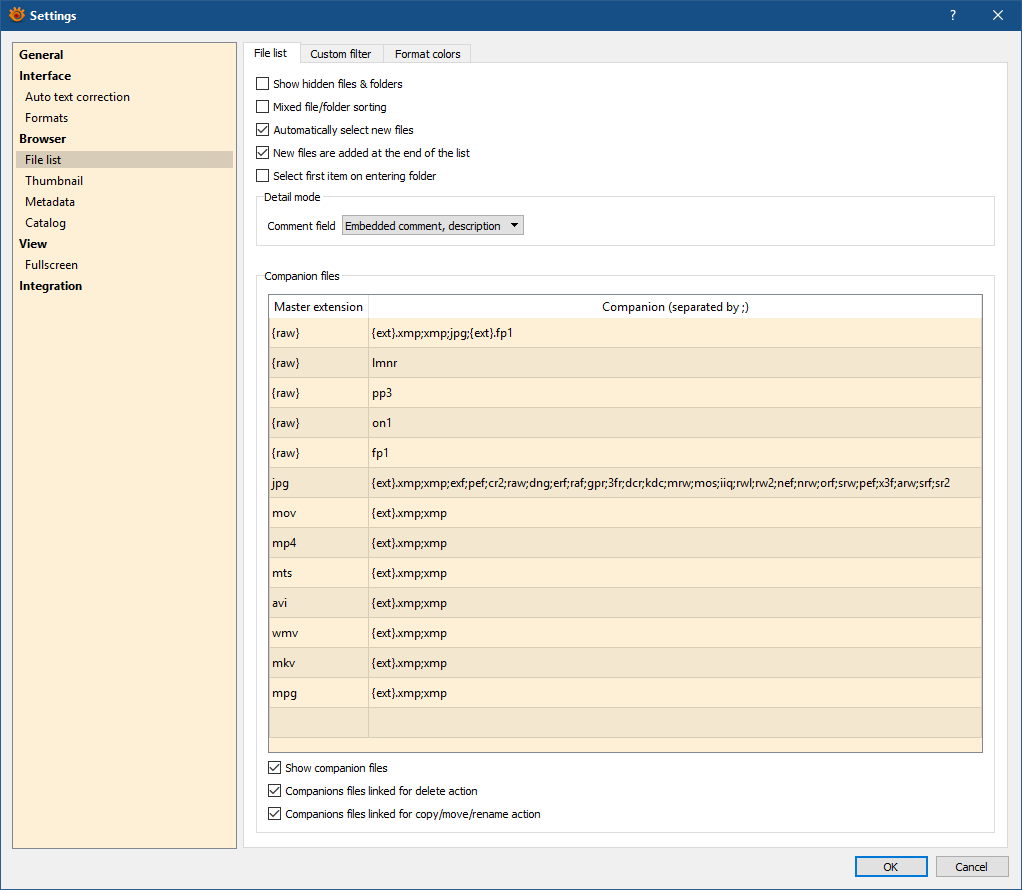
Task: Toggle Mixed file/folder sorting checkbox
Action: tap(263, 107)
